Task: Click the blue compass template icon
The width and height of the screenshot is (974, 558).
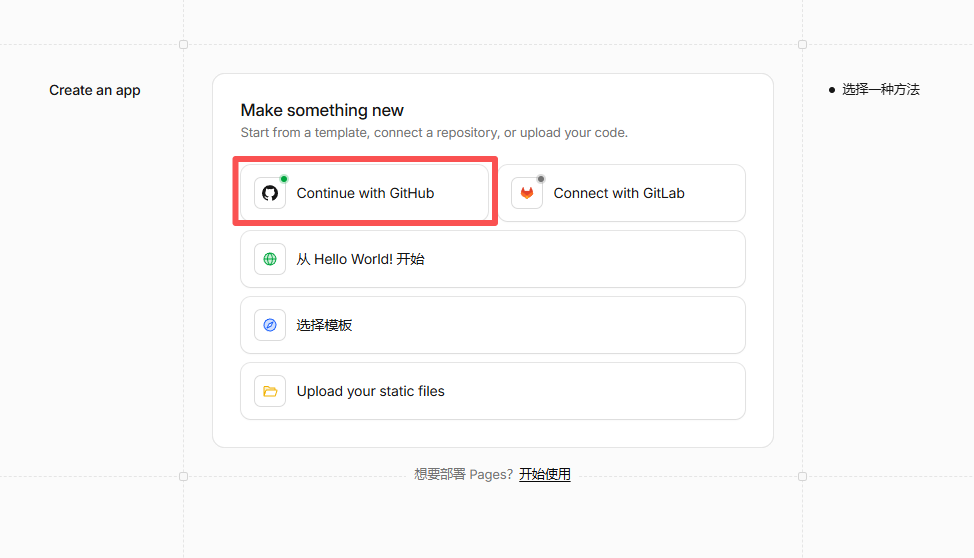Action: coord(270,325)
